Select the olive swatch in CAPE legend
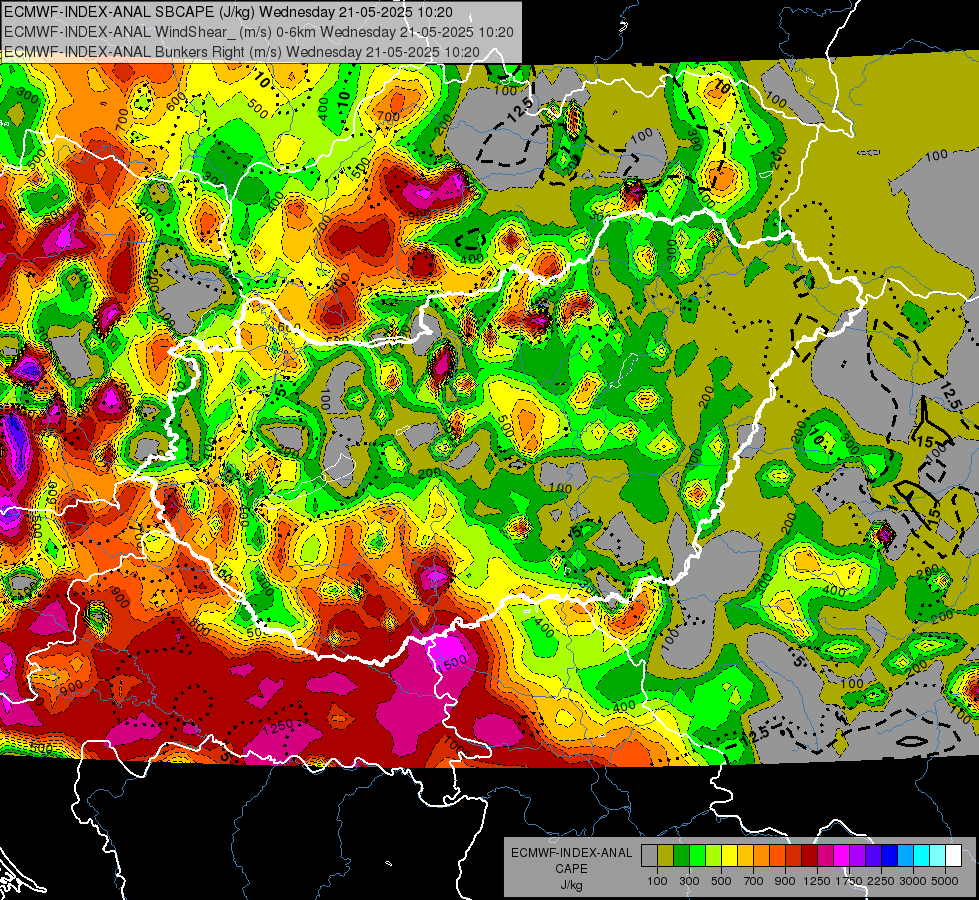The image size is (979, 900). click(665, 856)
